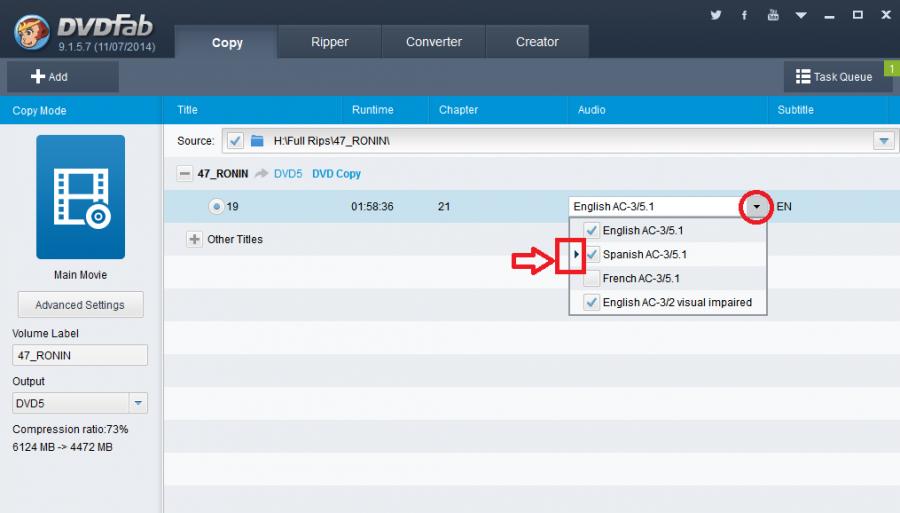The height and width of the screenshot is (513, 900).
Task: Click the EN subtitle value
Action: tap(784, 207)
